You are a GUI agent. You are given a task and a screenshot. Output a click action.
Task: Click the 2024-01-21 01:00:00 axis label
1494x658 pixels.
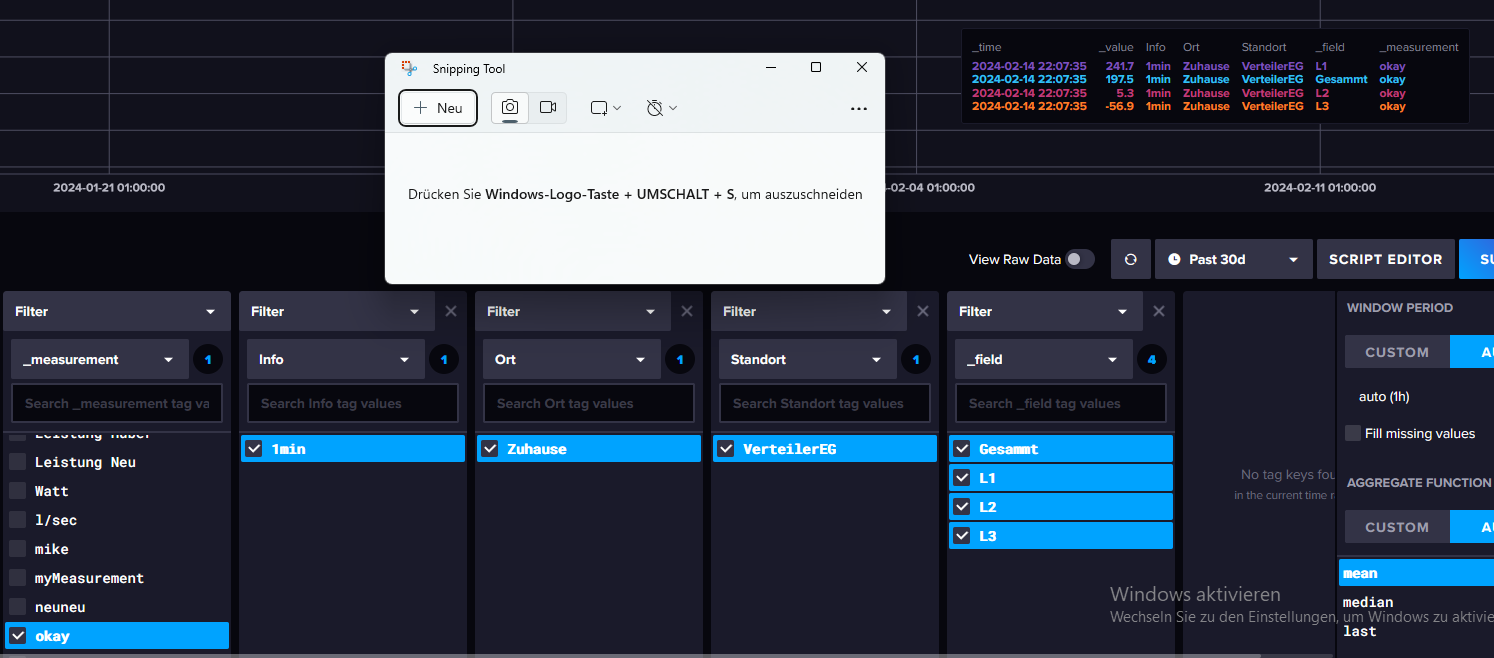coord(109,187)
